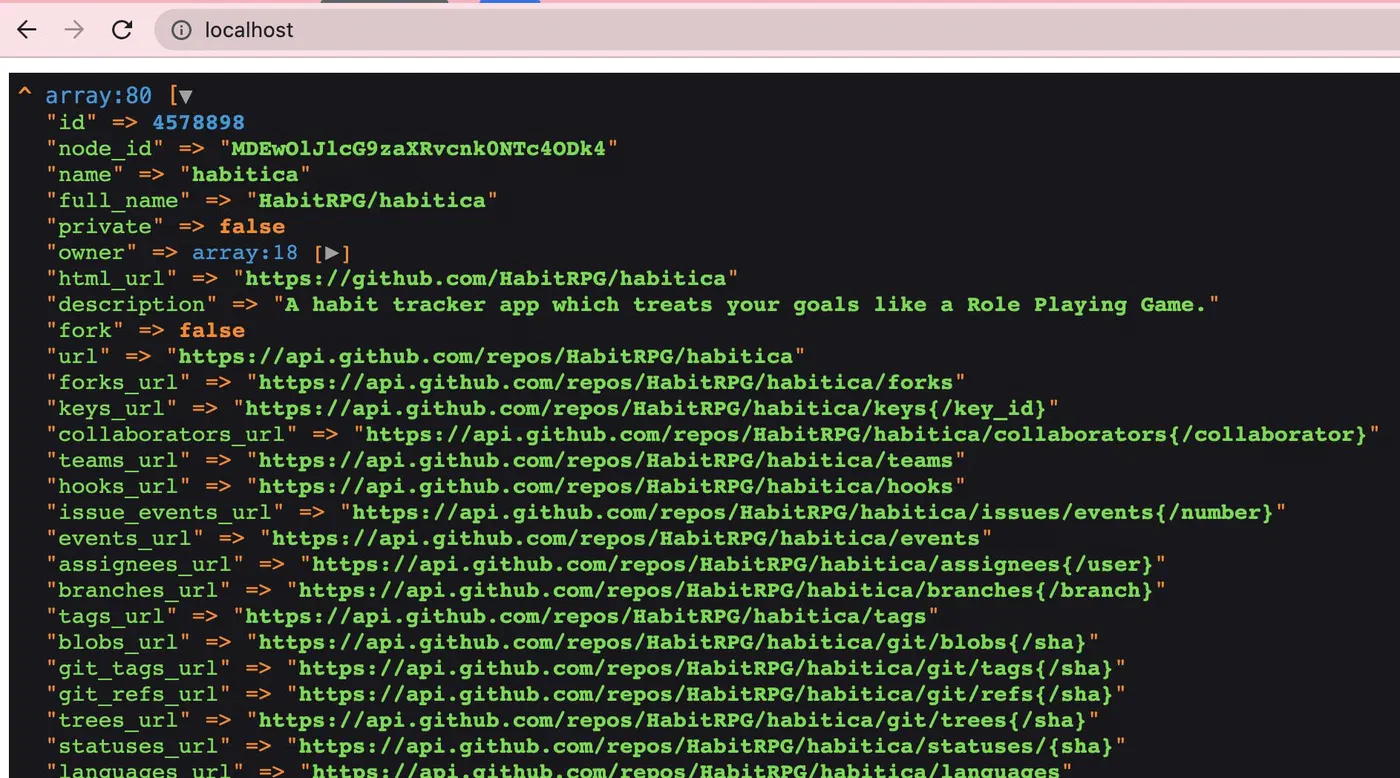Expand the owner array:18 triangle
This screenshot has width=1400, height=778.
tap(332, 253)
